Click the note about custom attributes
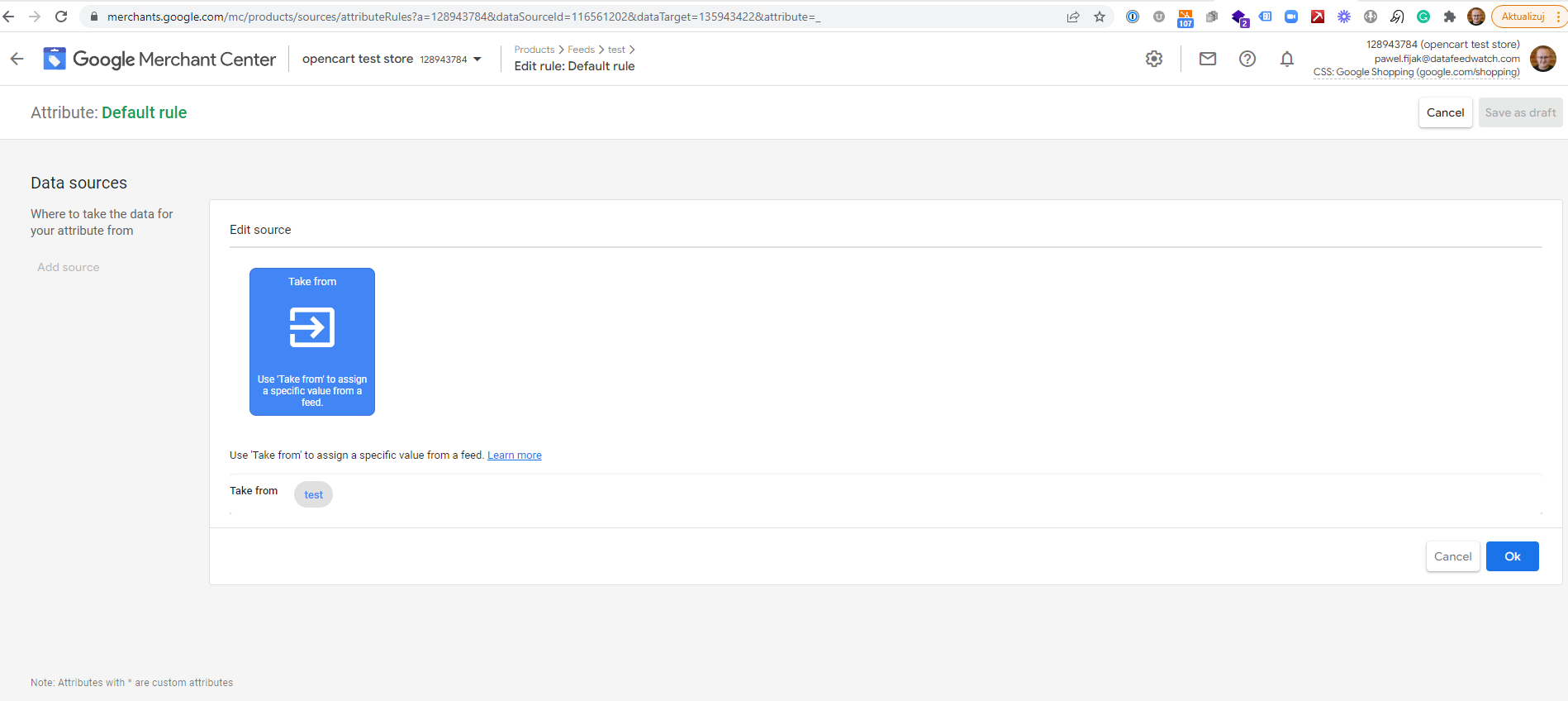Viewport: 1568px width, 701px height. (x=132, y=683)
